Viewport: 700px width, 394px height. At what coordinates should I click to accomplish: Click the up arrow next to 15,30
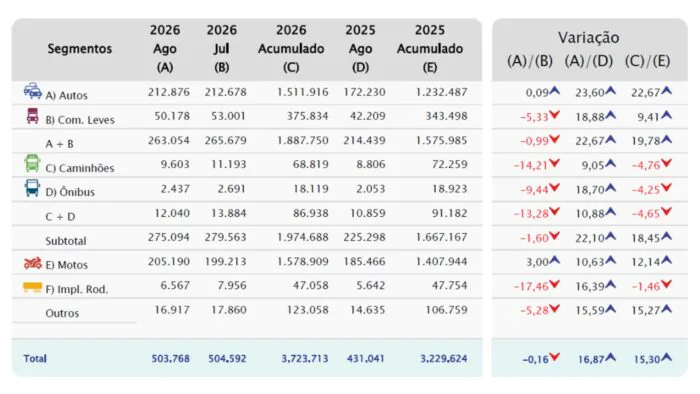(x=666, y=357)
